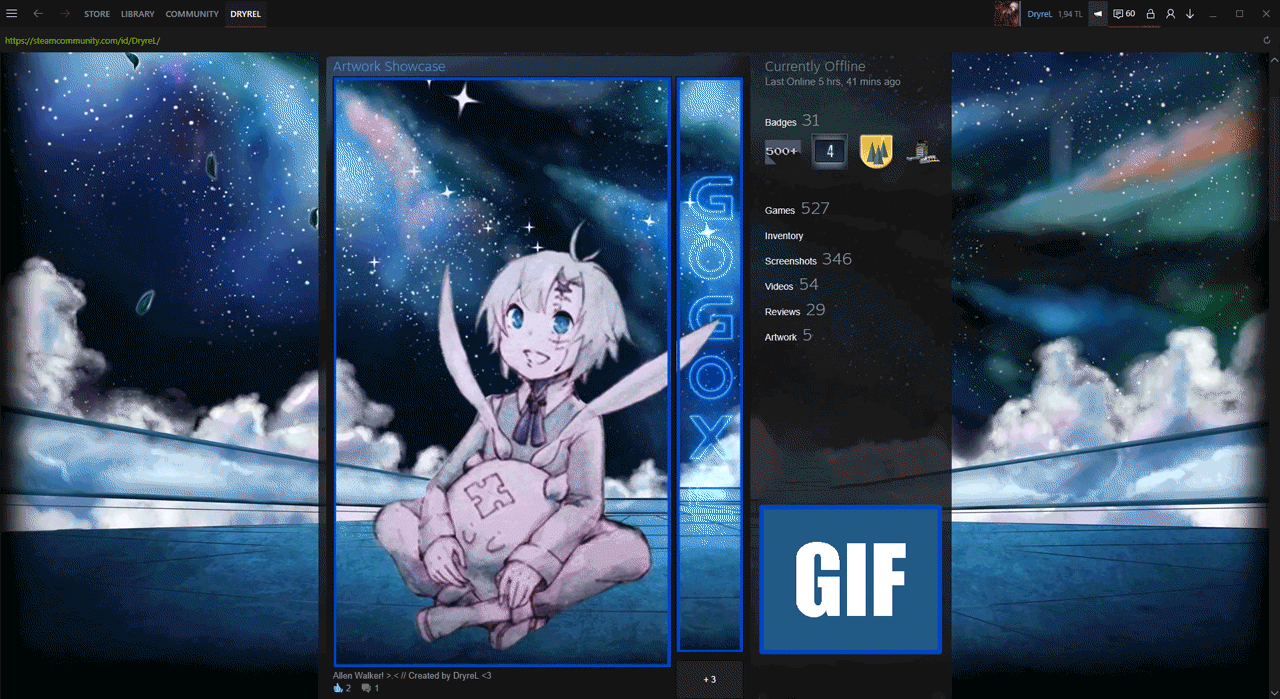Open the LIBRARY tab
Viewport: 1280px width, 699px height.
pyautogui.click(x=138, y=14)
